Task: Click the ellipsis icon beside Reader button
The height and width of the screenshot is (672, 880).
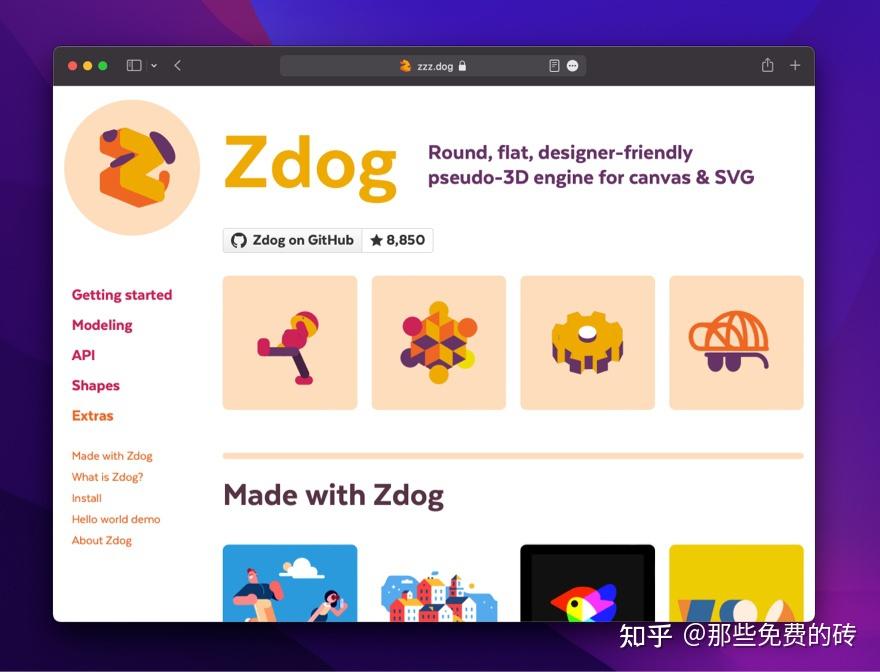Action: (x=573, y=65)
